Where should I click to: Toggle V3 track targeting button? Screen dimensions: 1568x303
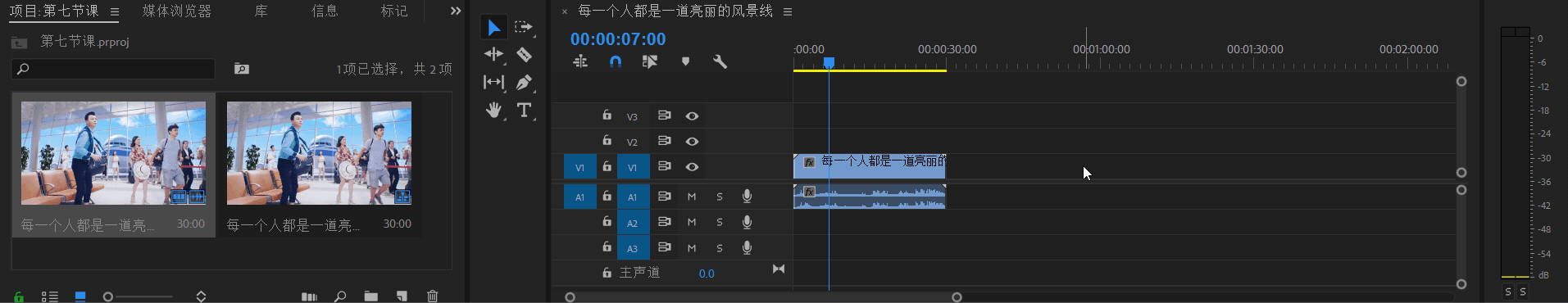(633, 116)
